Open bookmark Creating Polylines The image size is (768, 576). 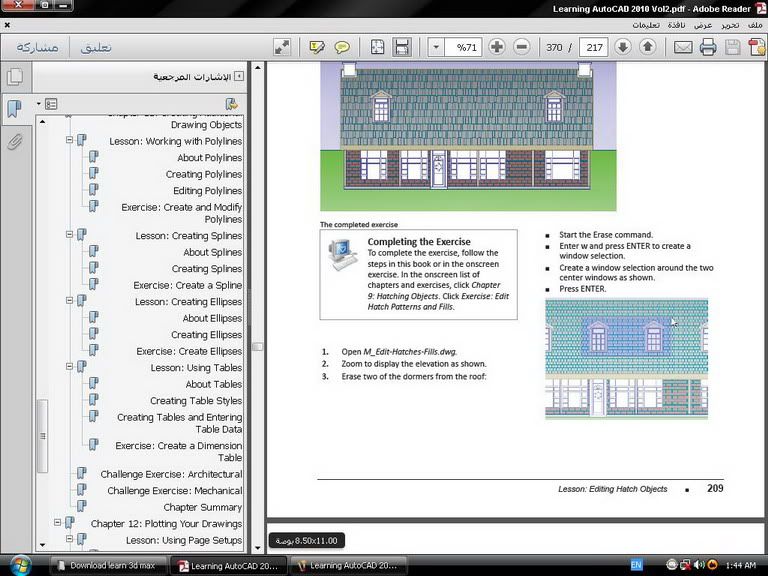(204, 174)
